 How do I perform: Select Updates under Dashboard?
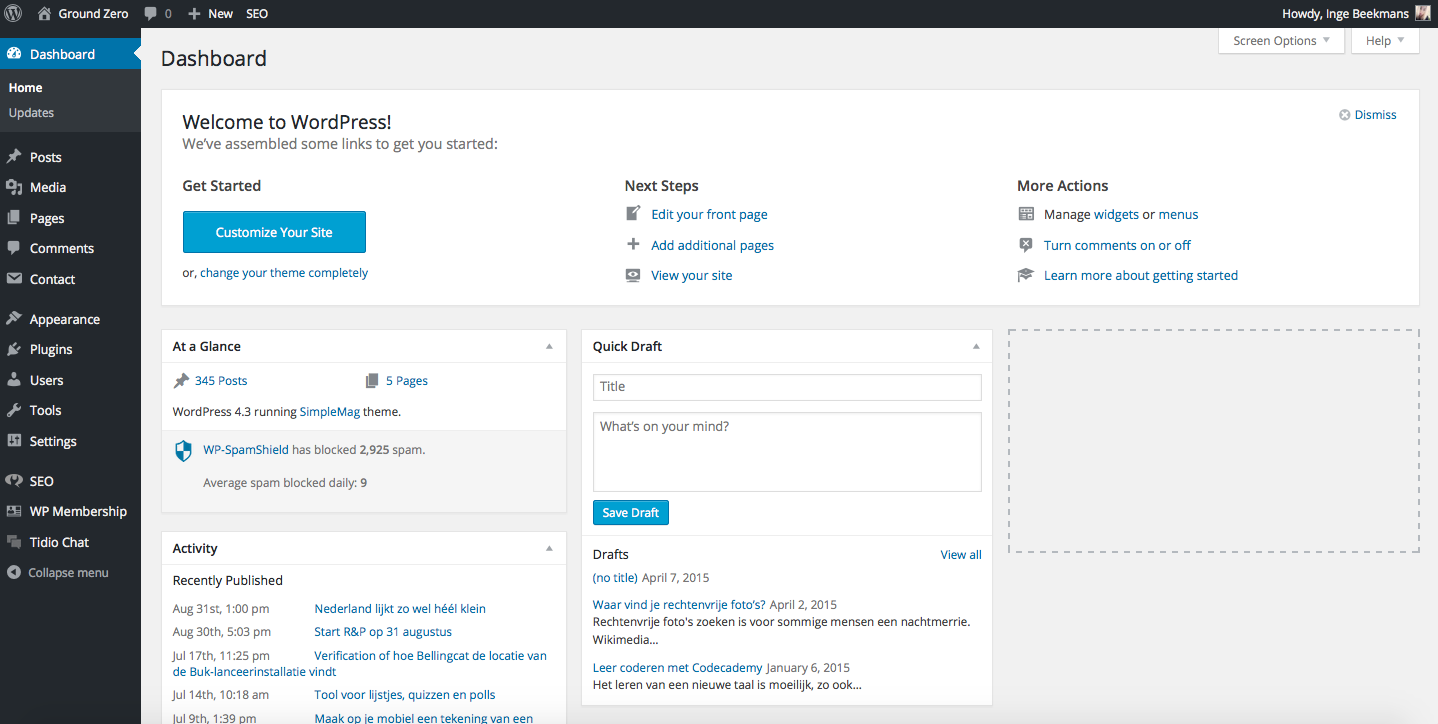(x=31, y=113)
